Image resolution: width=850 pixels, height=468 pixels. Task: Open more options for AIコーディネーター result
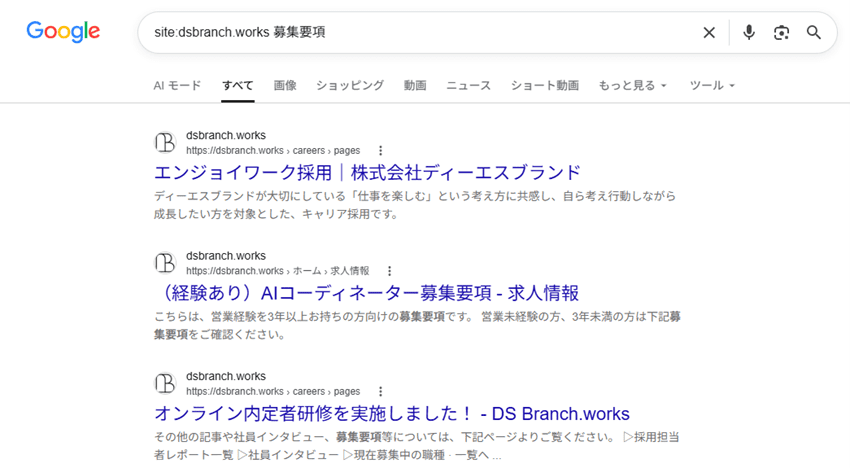point(389,271)
